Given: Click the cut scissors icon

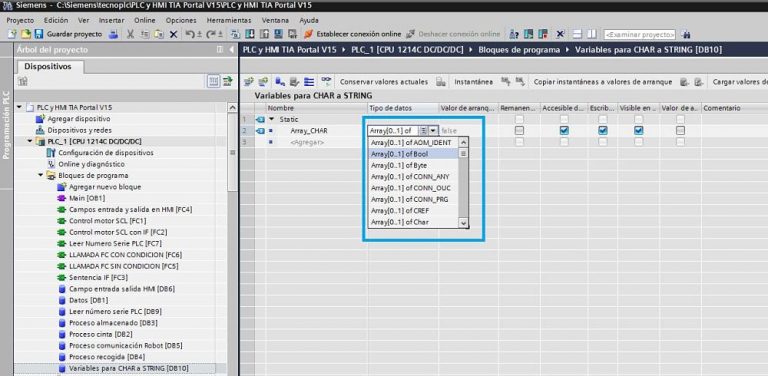Looking at the screenshot, I should pos(130,34).
